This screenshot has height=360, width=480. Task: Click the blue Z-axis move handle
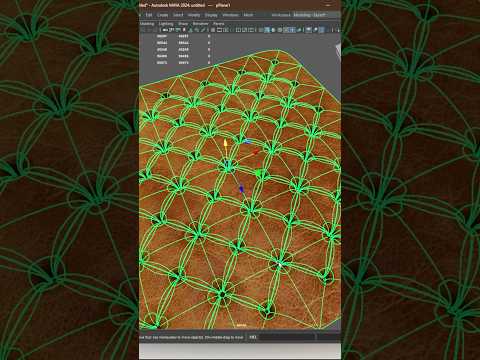pyautogui.click(x=242, y=189)
